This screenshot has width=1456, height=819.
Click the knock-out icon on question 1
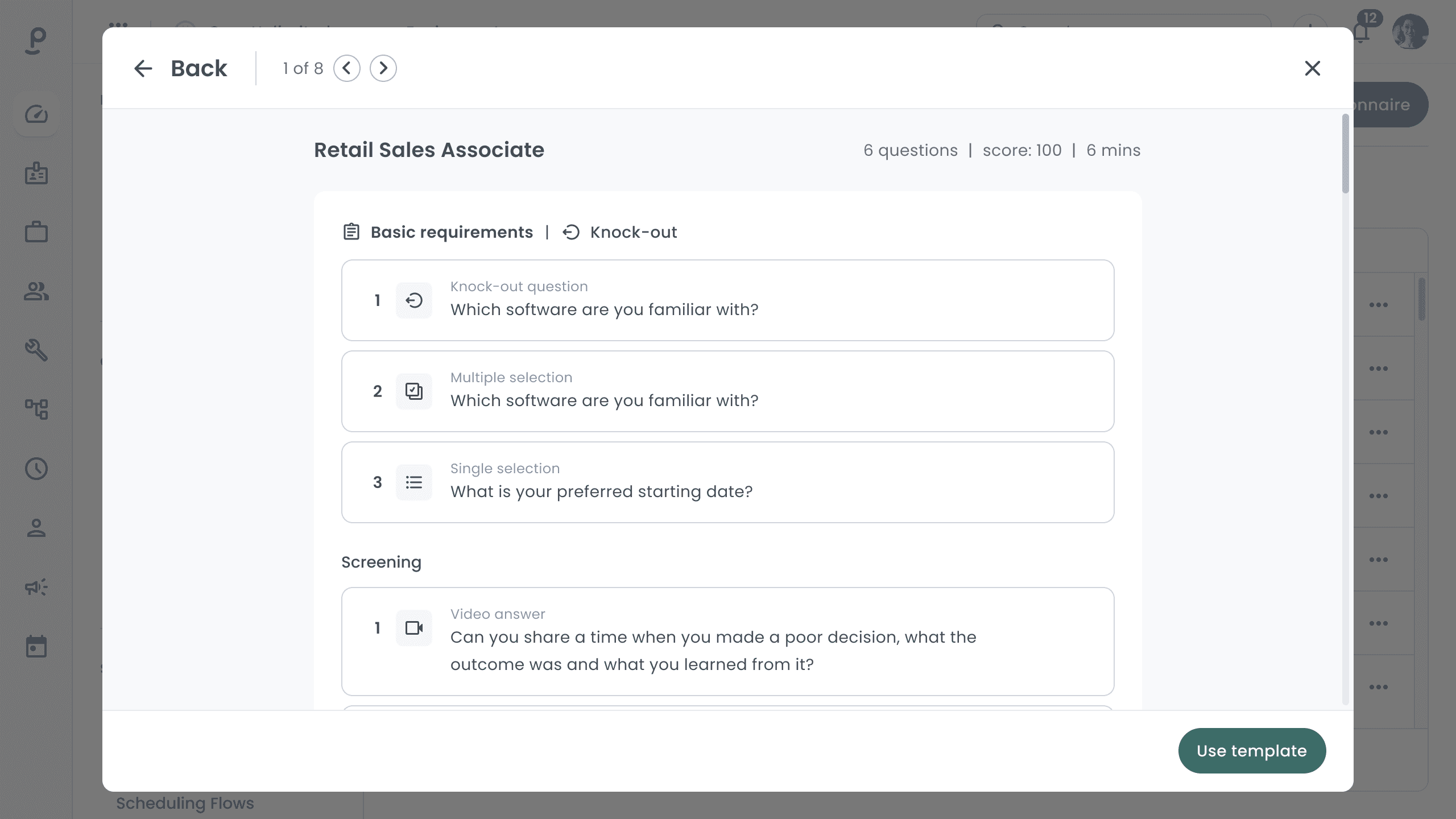pos(414,300)
